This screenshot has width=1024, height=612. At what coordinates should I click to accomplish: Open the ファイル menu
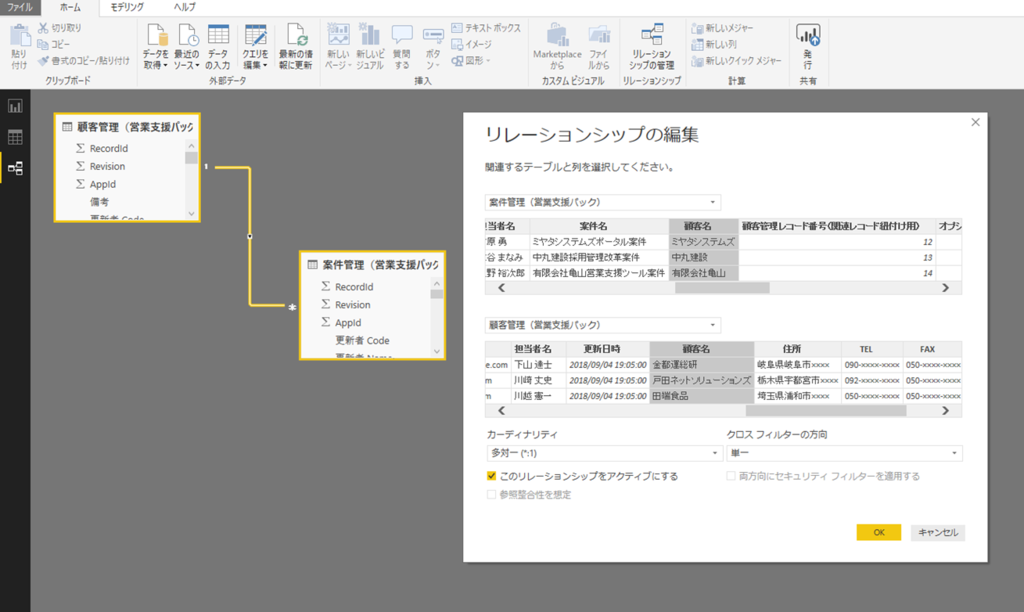point(22,8)
